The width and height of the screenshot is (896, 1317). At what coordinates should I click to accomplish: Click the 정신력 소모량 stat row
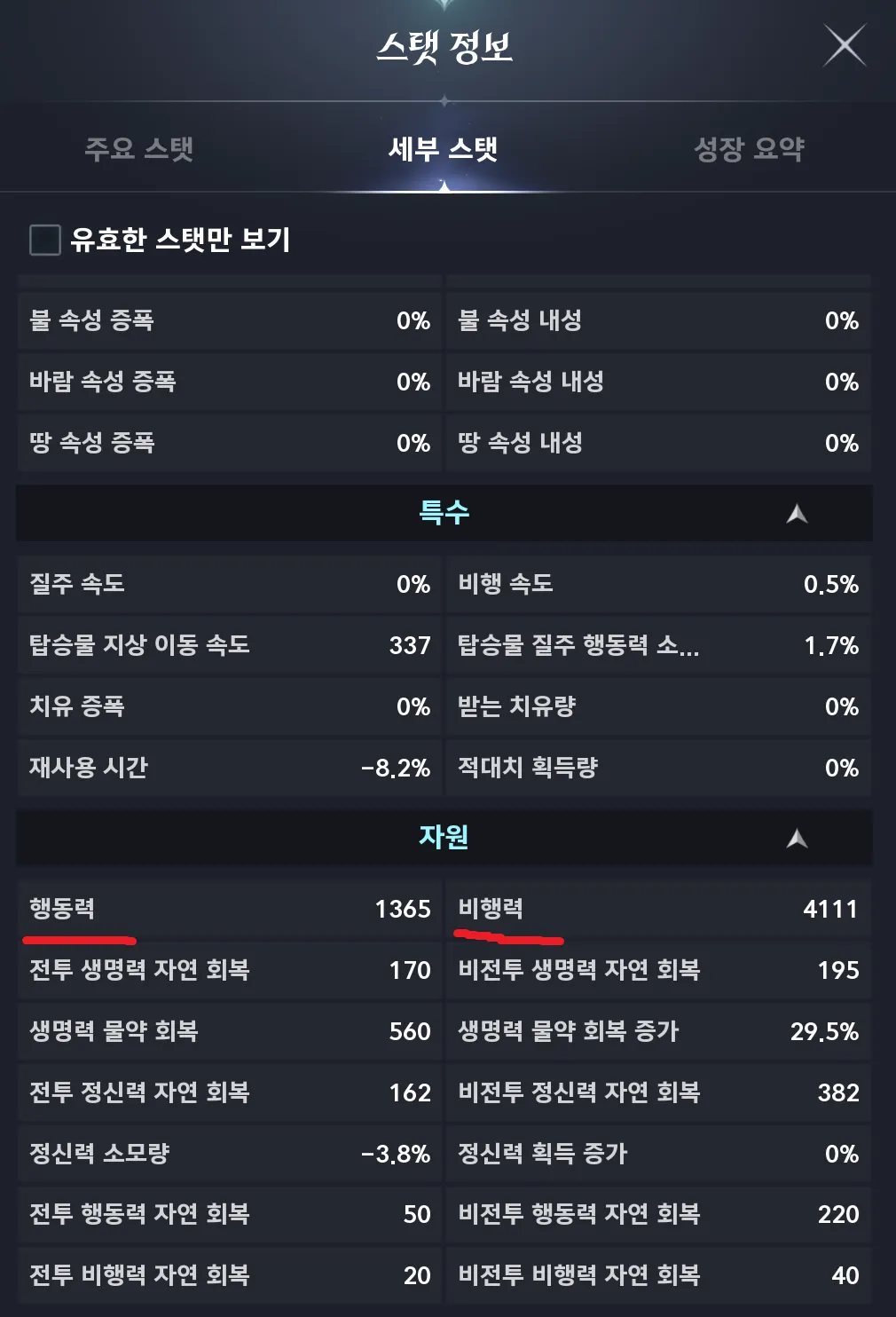[x=229, y=1154]
